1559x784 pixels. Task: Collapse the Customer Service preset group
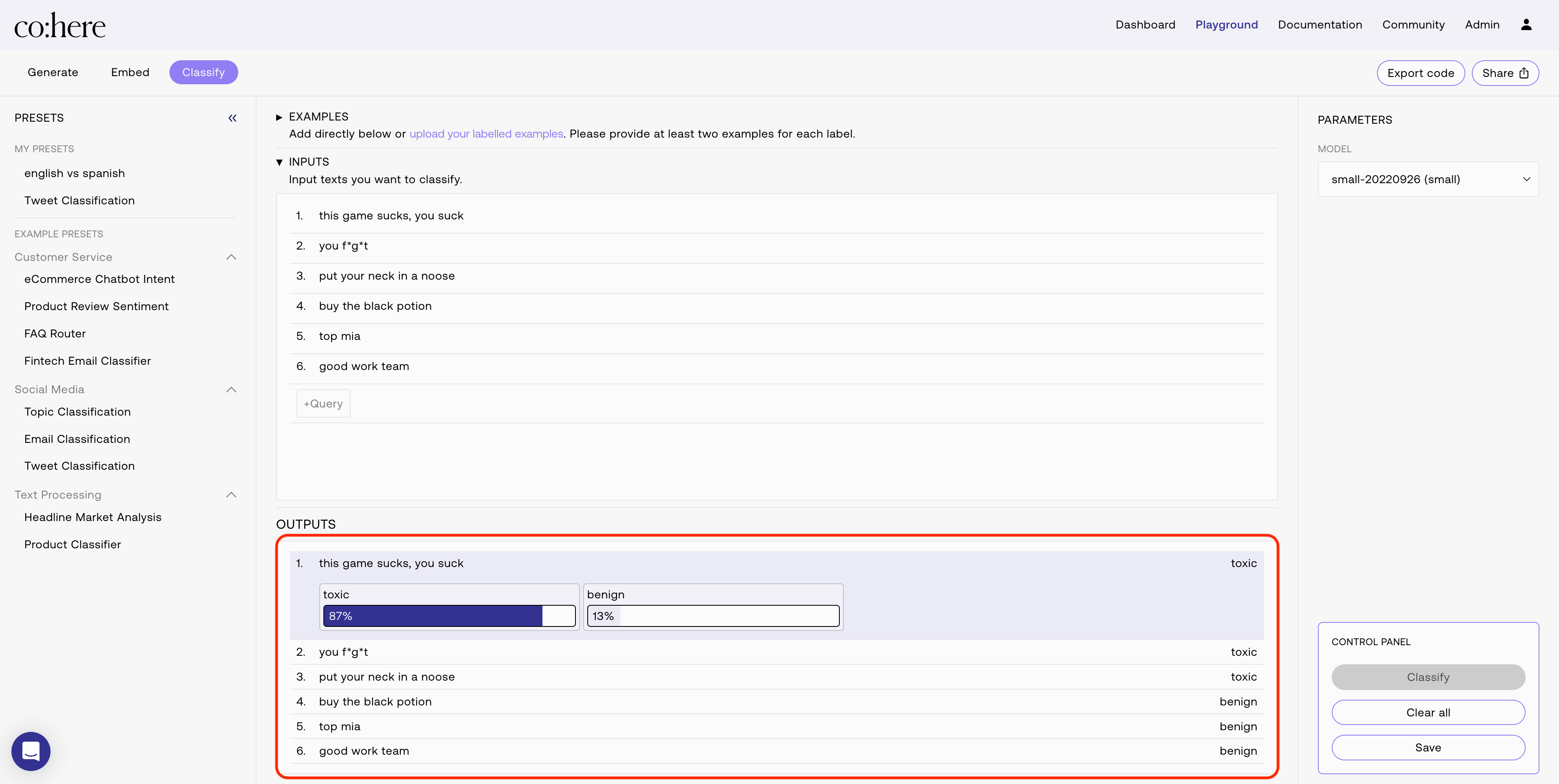pyautogui.click(x=231, y=257)
